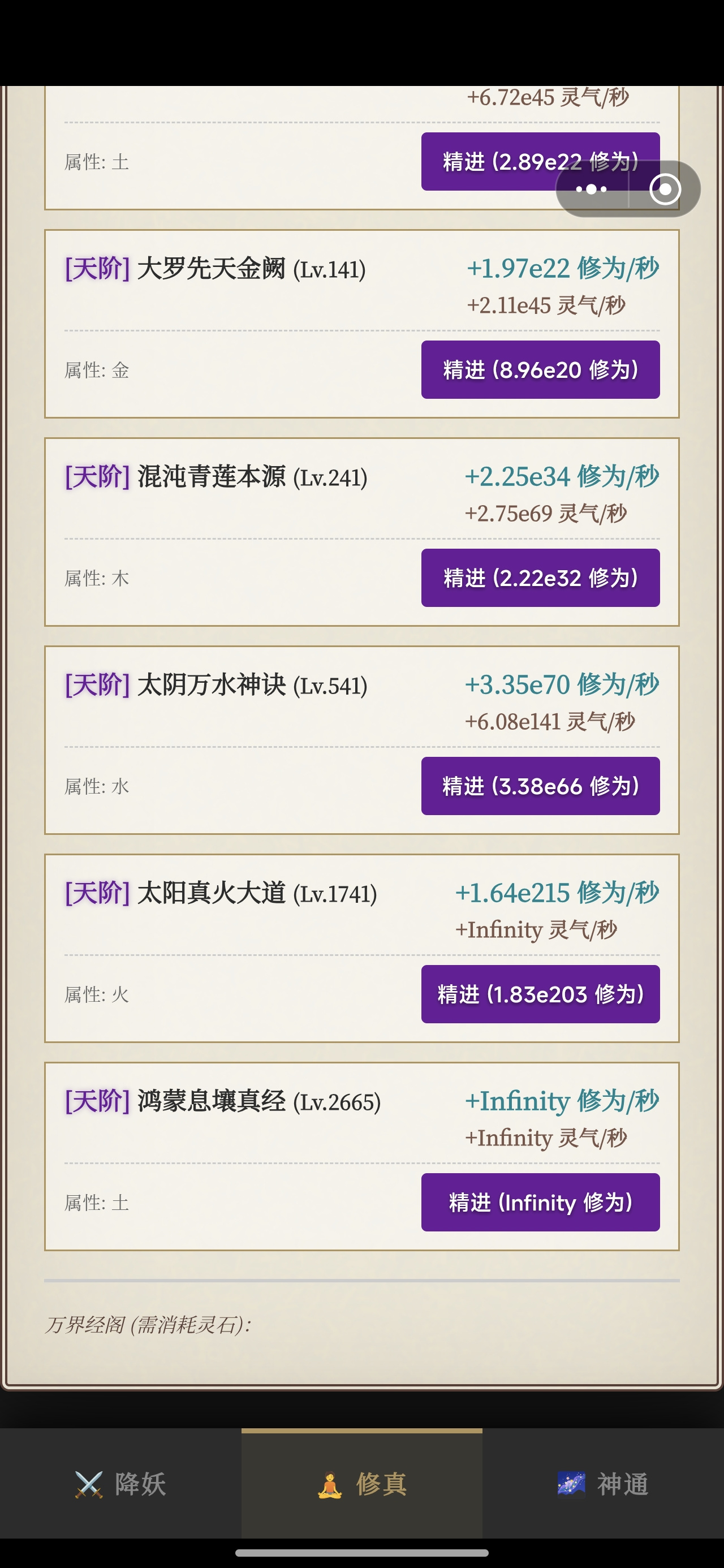Image resolution: width=724 pixels, height=1568 pixels.
Task: Select the 太阳真火大道 technique title
Action: pos(212,893)
